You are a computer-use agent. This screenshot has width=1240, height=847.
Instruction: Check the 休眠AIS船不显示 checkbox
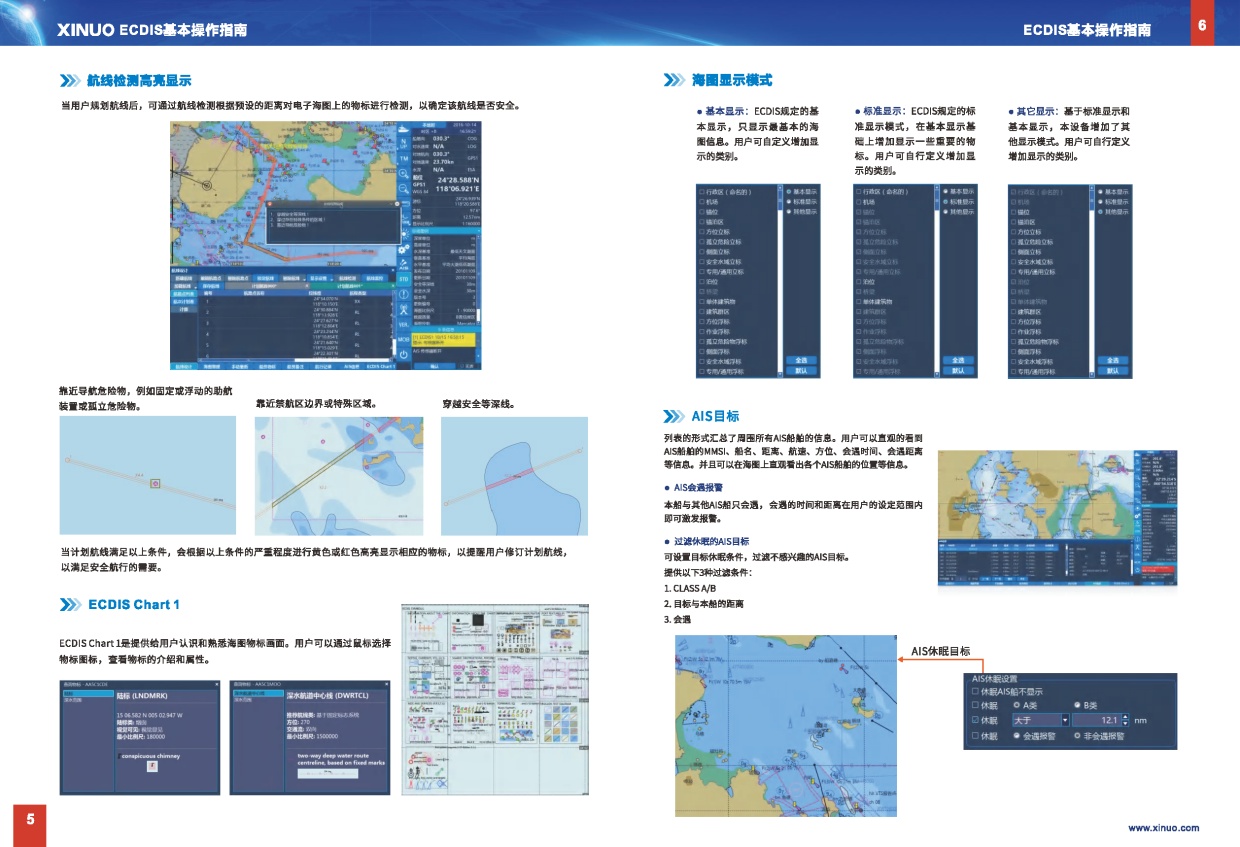point(975,691)
